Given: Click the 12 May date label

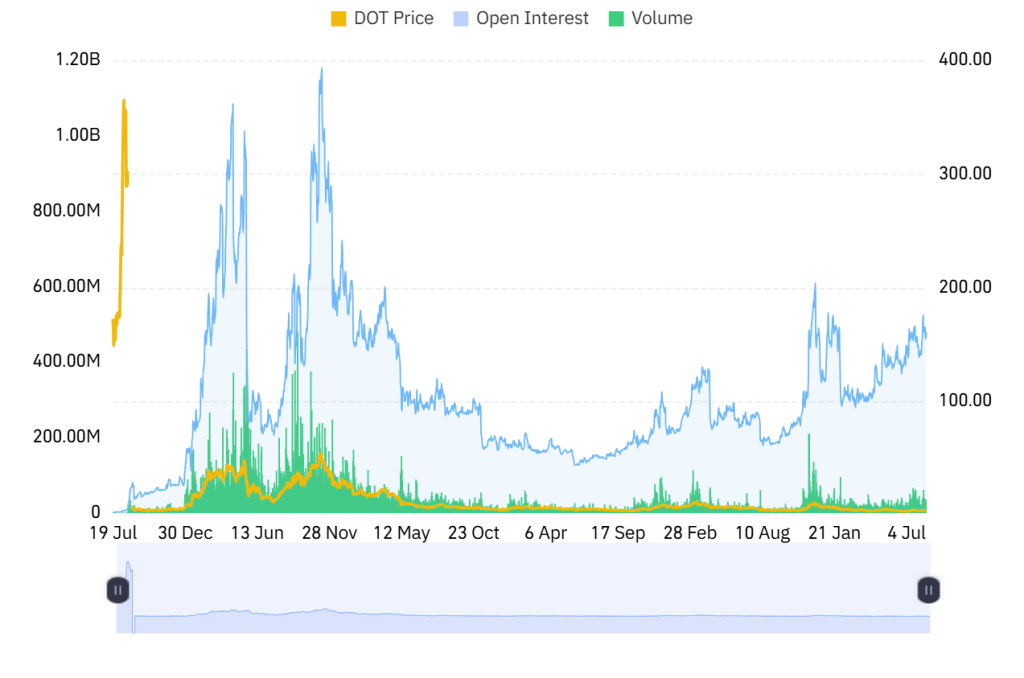Looking at the screenshot, I should coord(402,533).
